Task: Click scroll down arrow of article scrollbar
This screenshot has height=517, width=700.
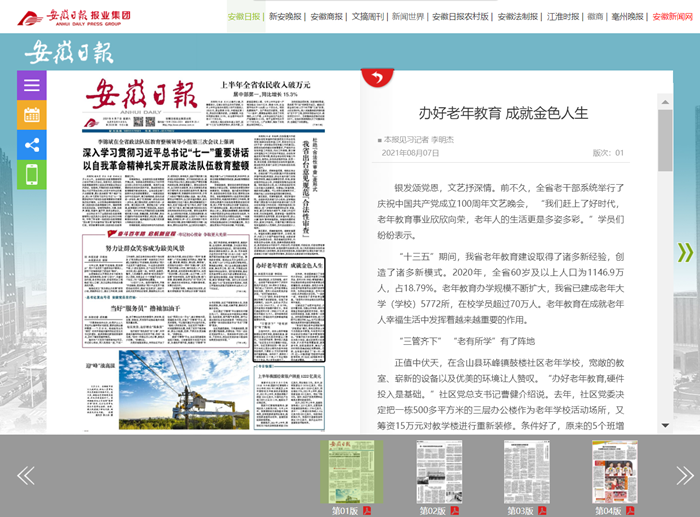Action: 665,425
